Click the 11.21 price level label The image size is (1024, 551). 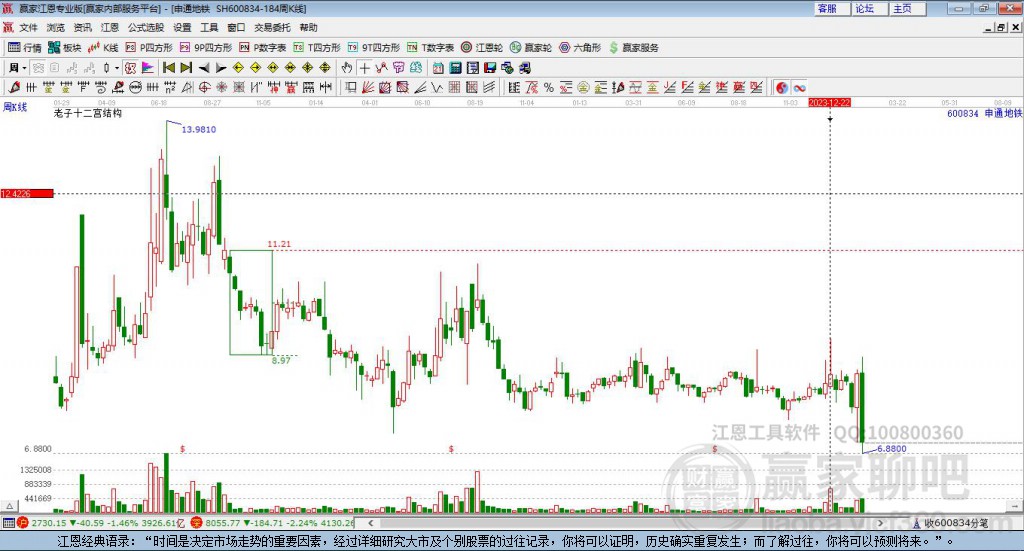click(x=279, y=244)
